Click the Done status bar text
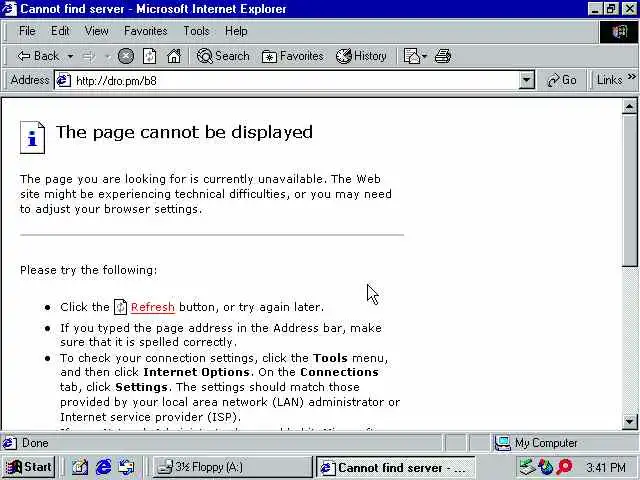 [x=35, y=443]
